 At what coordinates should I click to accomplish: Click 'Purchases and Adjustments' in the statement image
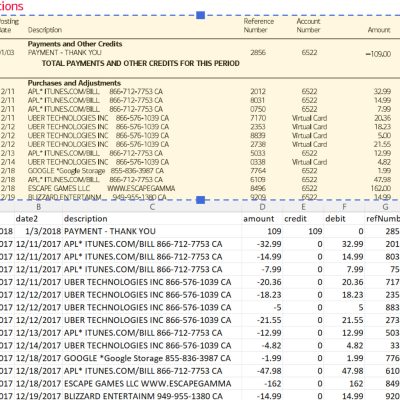point(74,83)
